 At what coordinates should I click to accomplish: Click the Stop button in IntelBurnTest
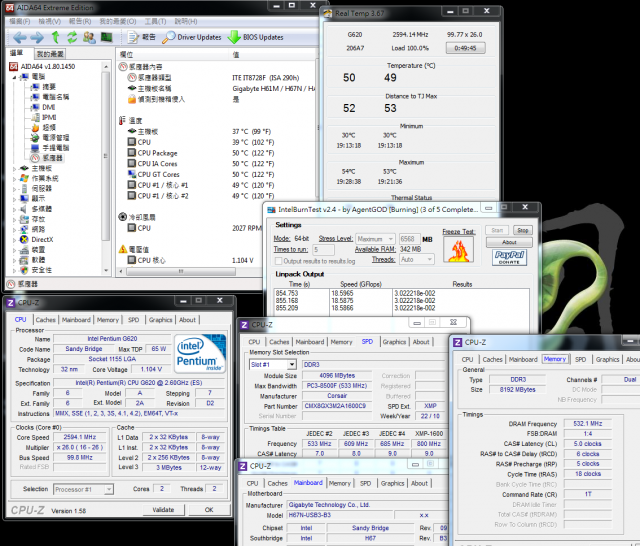[x=523, y=231]
